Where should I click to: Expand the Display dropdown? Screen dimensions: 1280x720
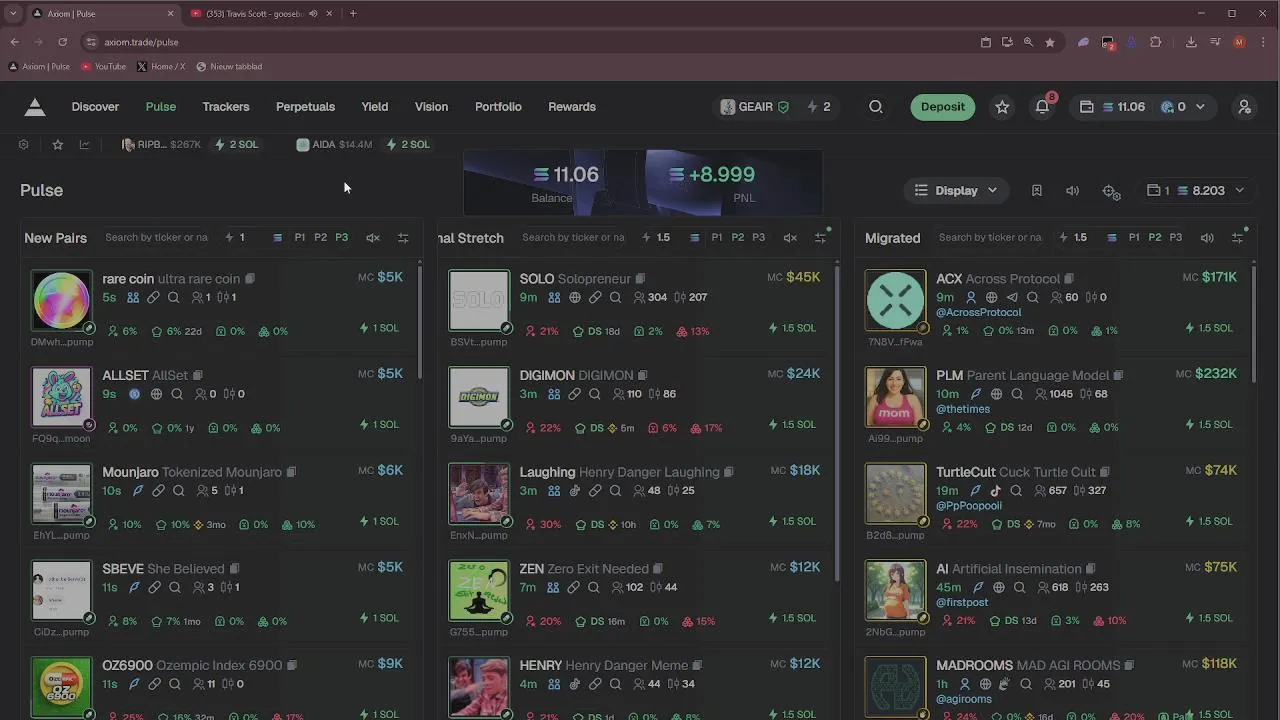click(x=956, y=190)
